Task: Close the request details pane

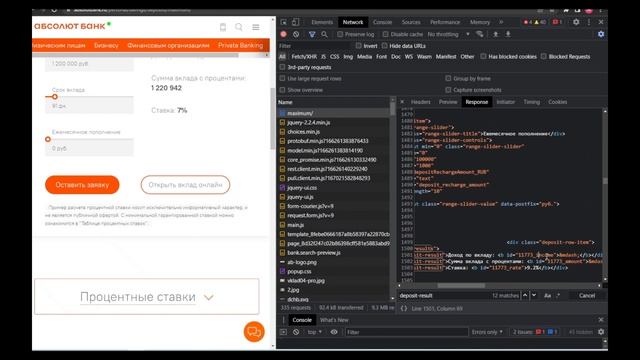Action: coord(402,102)
